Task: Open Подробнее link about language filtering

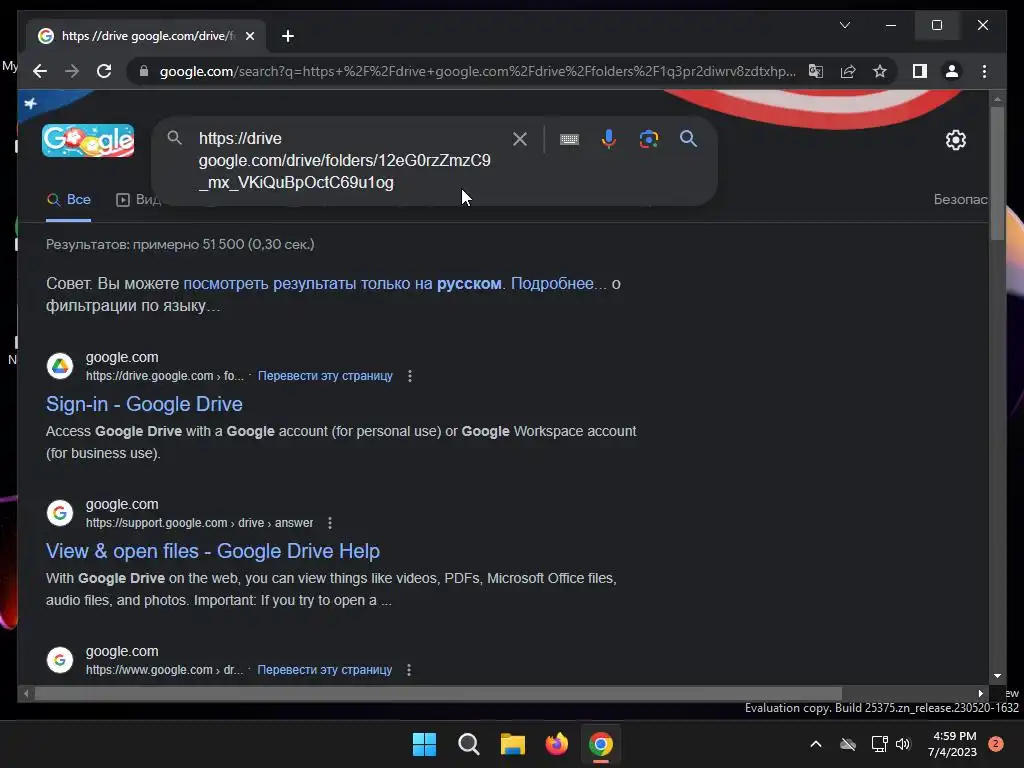Action: click(x=558, y=283)
